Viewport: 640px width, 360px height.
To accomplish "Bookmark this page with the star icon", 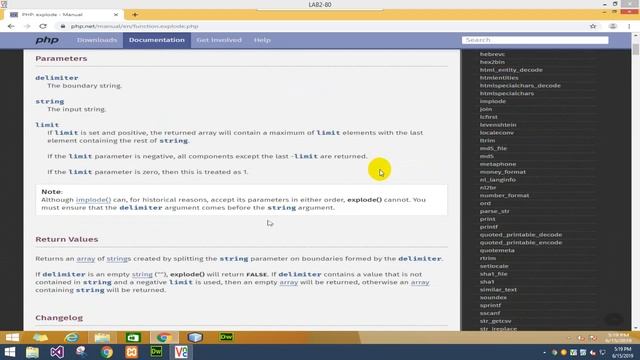I will click(x=593, y=26).
